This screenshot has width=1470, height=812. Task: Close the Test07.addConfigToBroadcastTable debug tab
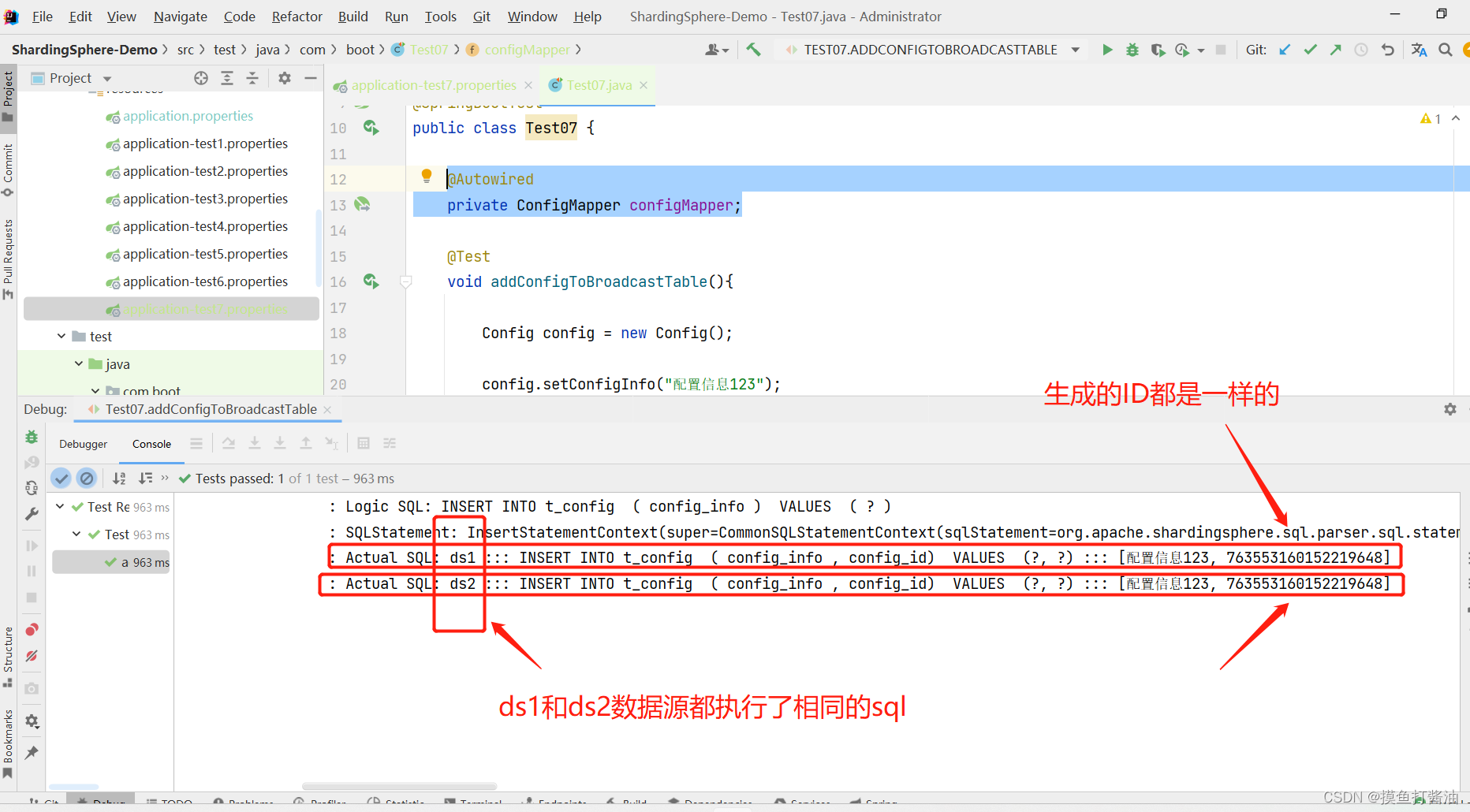tap(327, 409)
